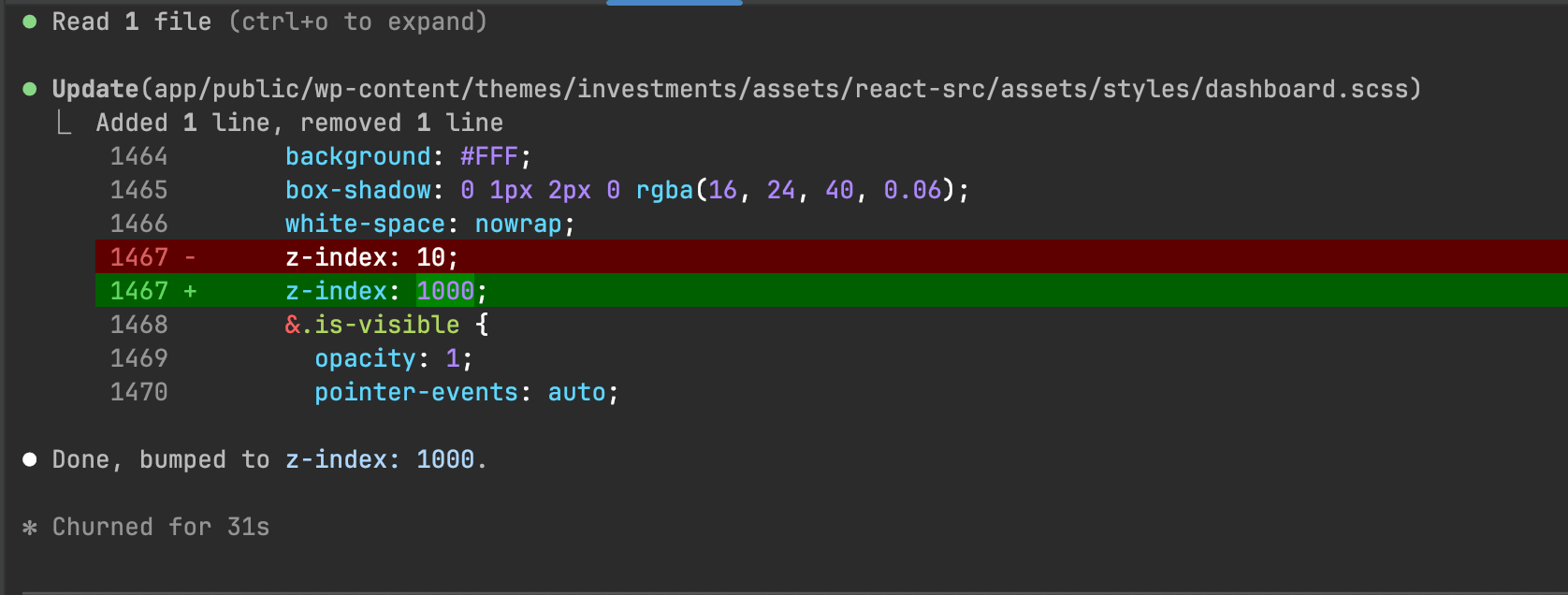Image resolution: width=1568 pixels, height=595 pixels.
Task: Click the Added 1 line, removed 1 line summary
Action: pyautogui.click(x=299, y=123)
